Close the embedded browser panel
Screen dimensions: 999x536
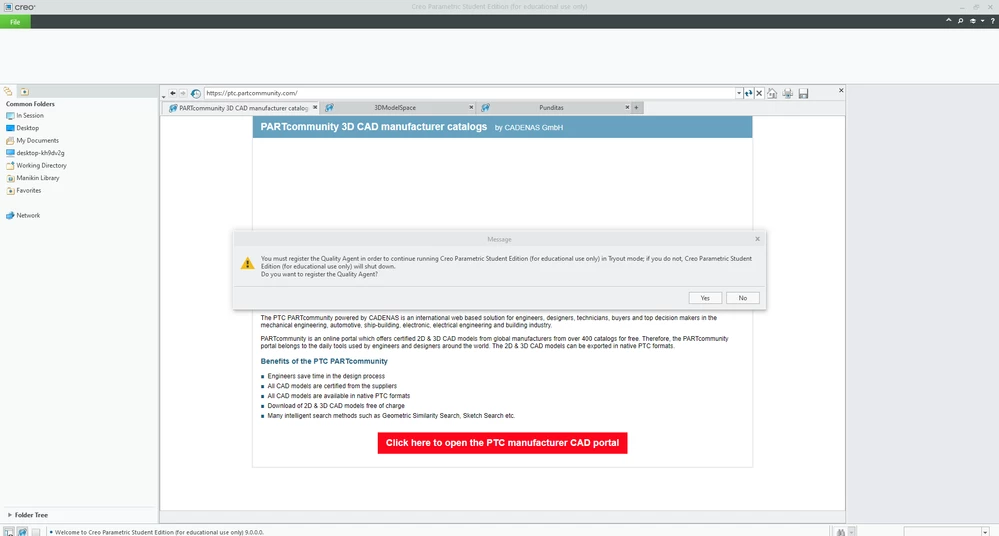(841, 91)
